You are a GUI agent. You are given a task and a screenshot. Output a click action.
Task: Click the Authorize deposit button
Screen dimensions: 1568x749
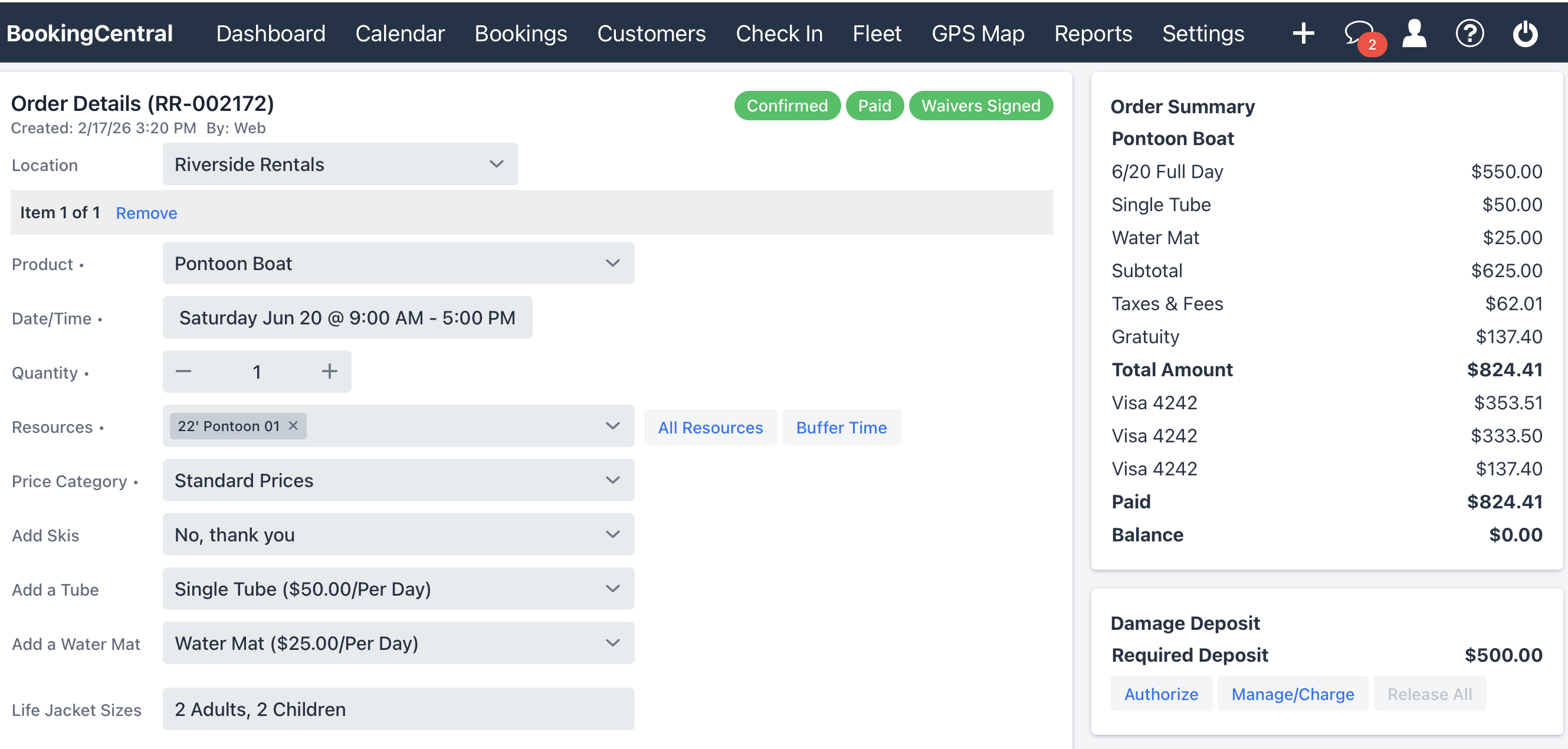pos(1161,694)
